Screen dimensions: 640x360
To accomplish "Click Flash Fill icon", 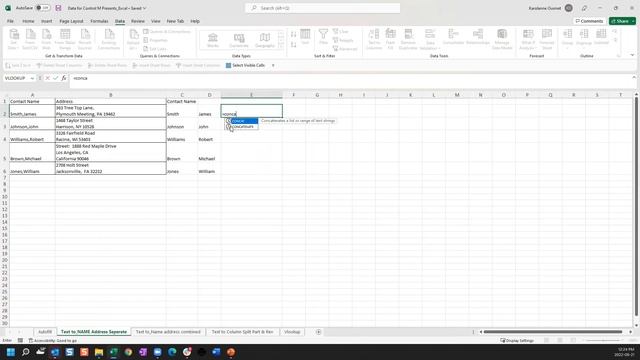I will (x=390, y=40).
